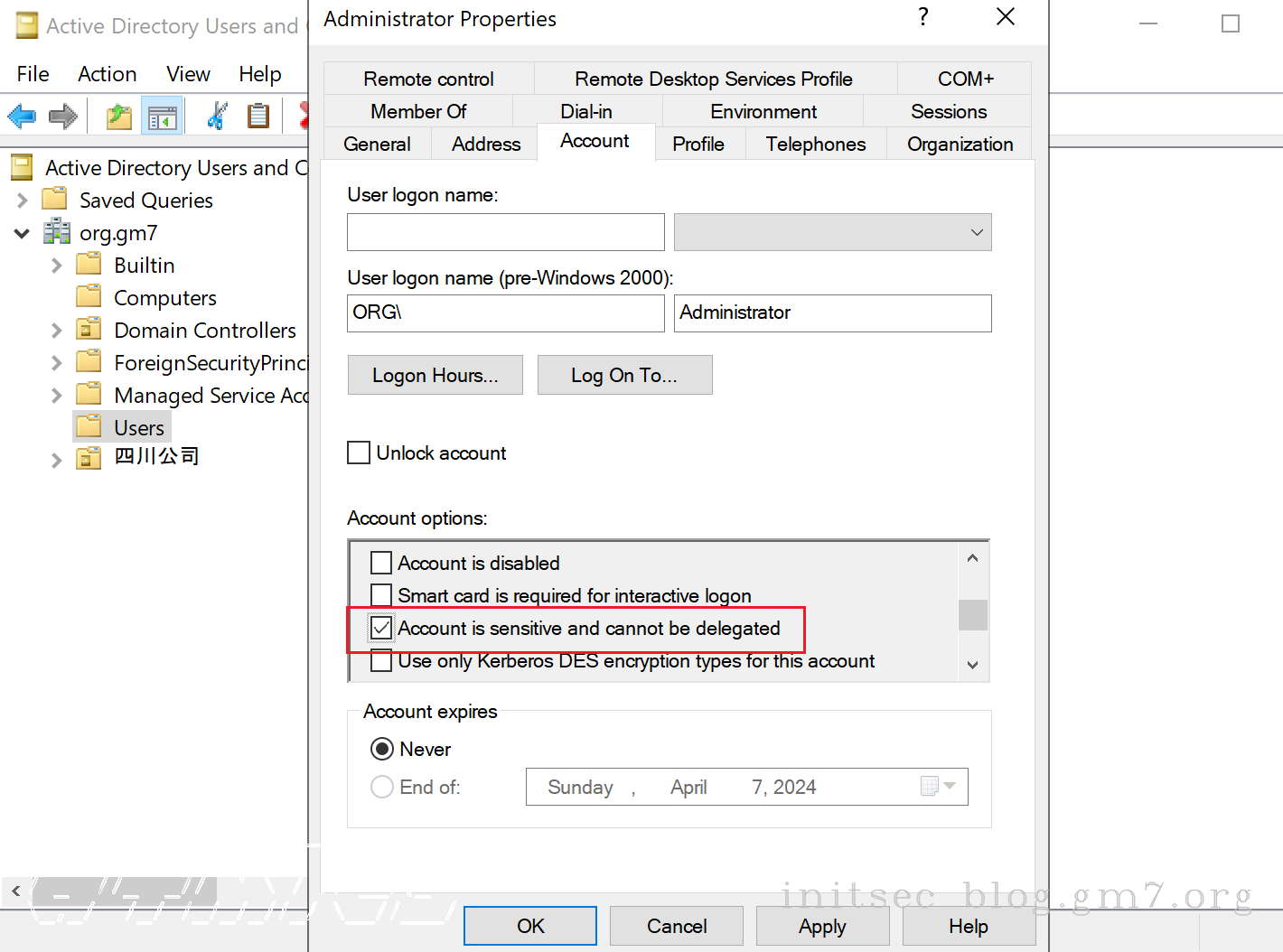Collapse the org.gm7 domain node
The width and height of the screenshot is (1283, 952).
pyautogui.click(x=22, y=233)
